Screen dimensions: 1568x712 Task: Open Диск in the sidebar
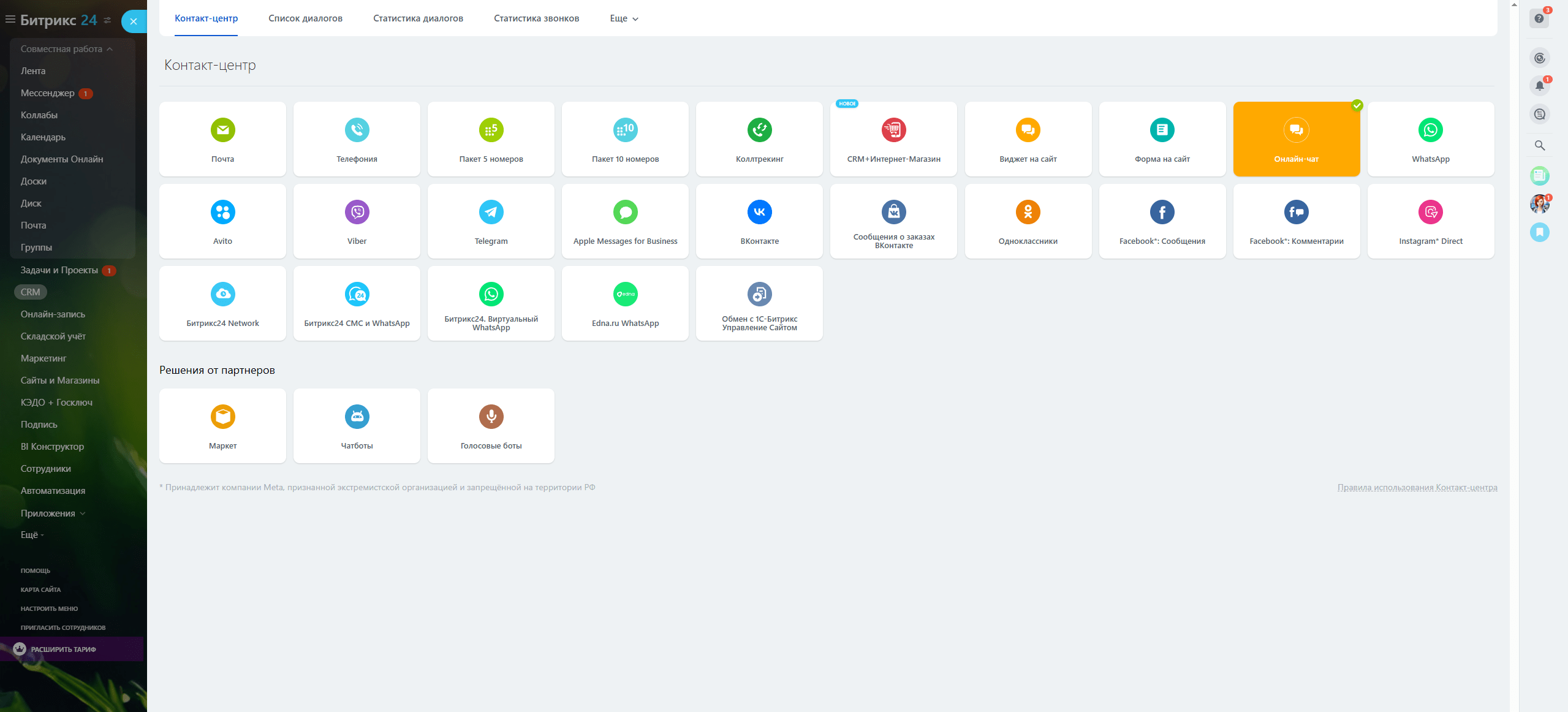tap(31, 203)
